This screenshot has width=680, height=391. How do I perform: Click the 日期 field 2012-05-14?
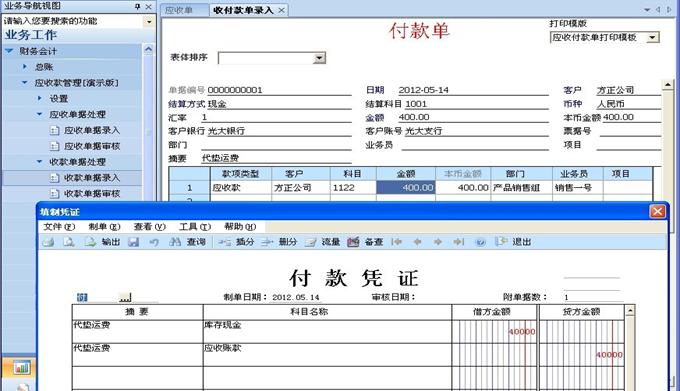tap(473, 90)
